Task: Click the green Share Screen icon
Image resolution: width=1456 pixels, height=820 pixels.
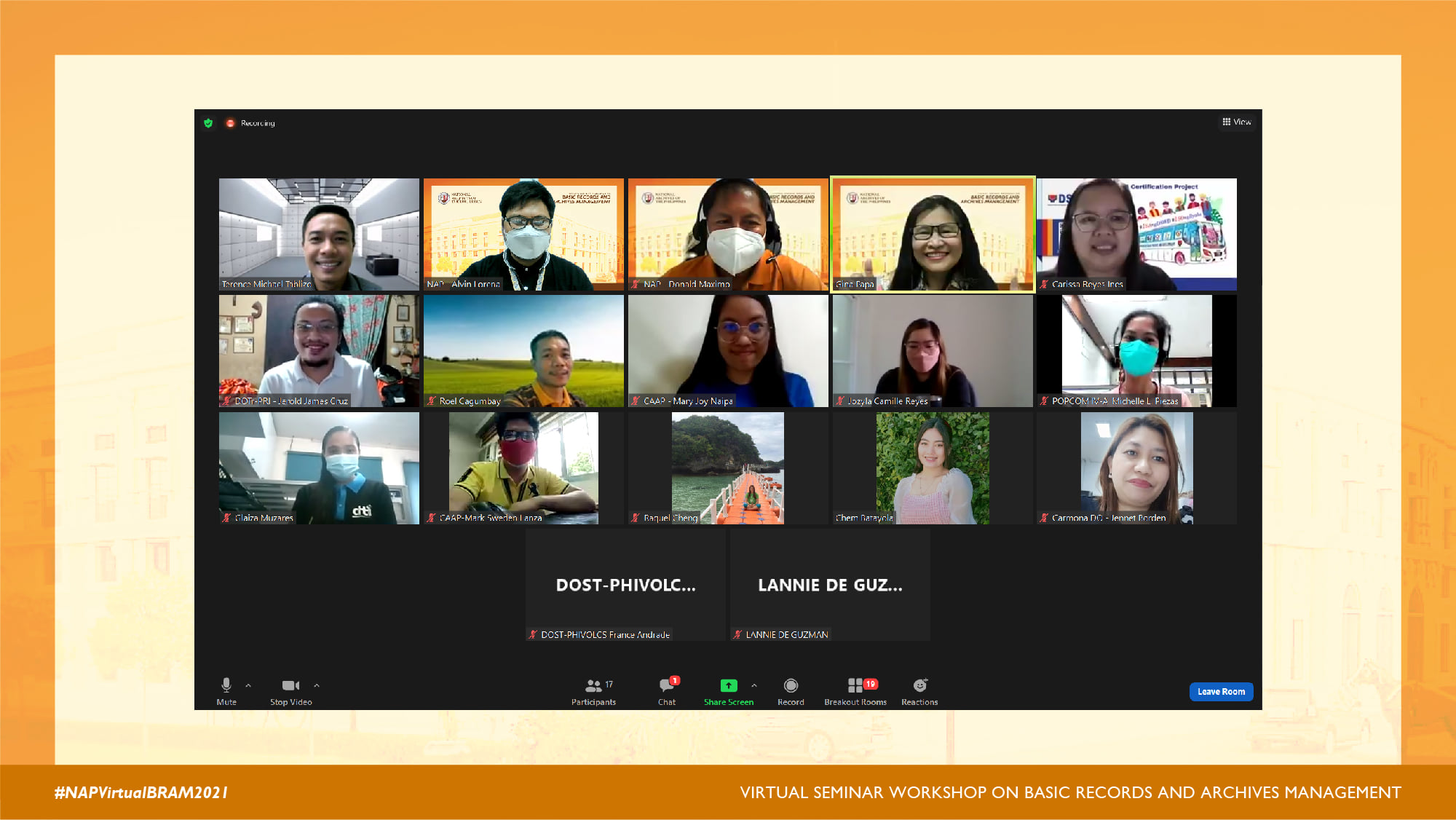Action: (x=729, y=685)
